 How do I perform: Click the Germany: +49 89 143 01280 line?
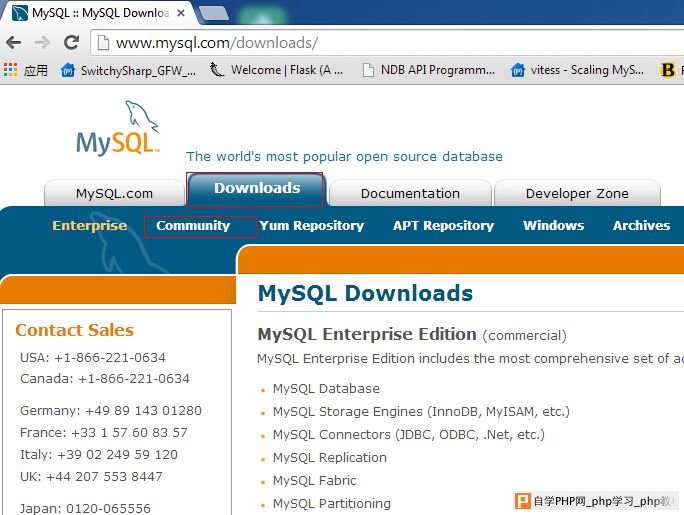[111, 411]
